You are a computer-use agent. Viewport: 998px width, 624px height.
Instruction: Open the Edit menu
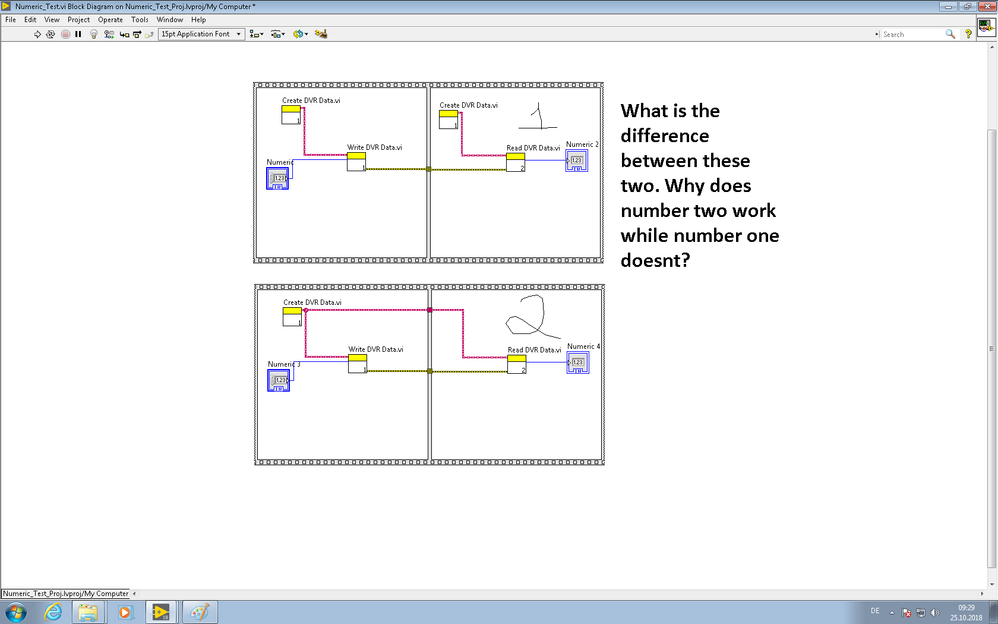[31, 20]
